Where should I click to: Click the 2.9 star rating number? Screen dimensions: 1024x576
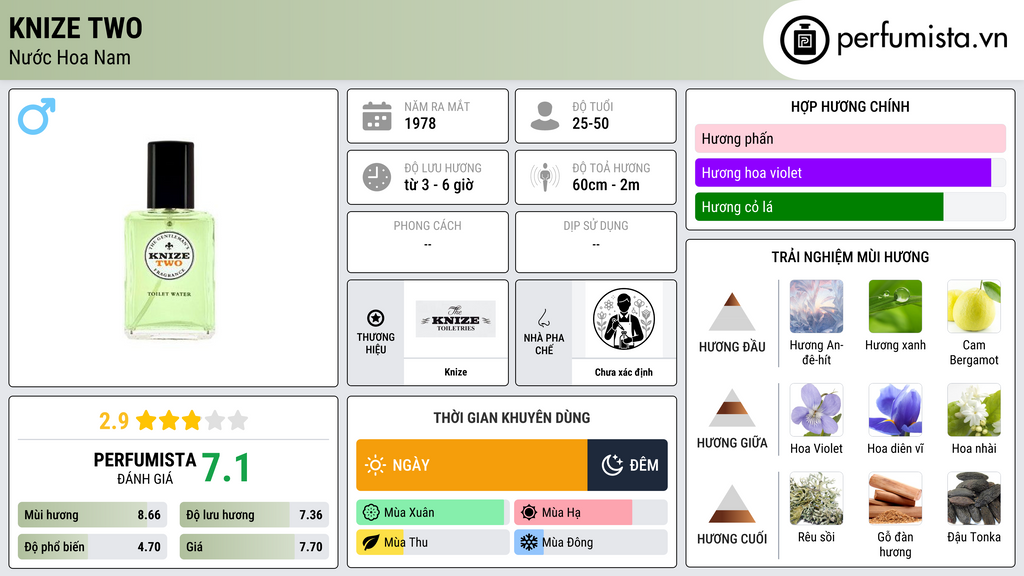click(x=114, y=421)
